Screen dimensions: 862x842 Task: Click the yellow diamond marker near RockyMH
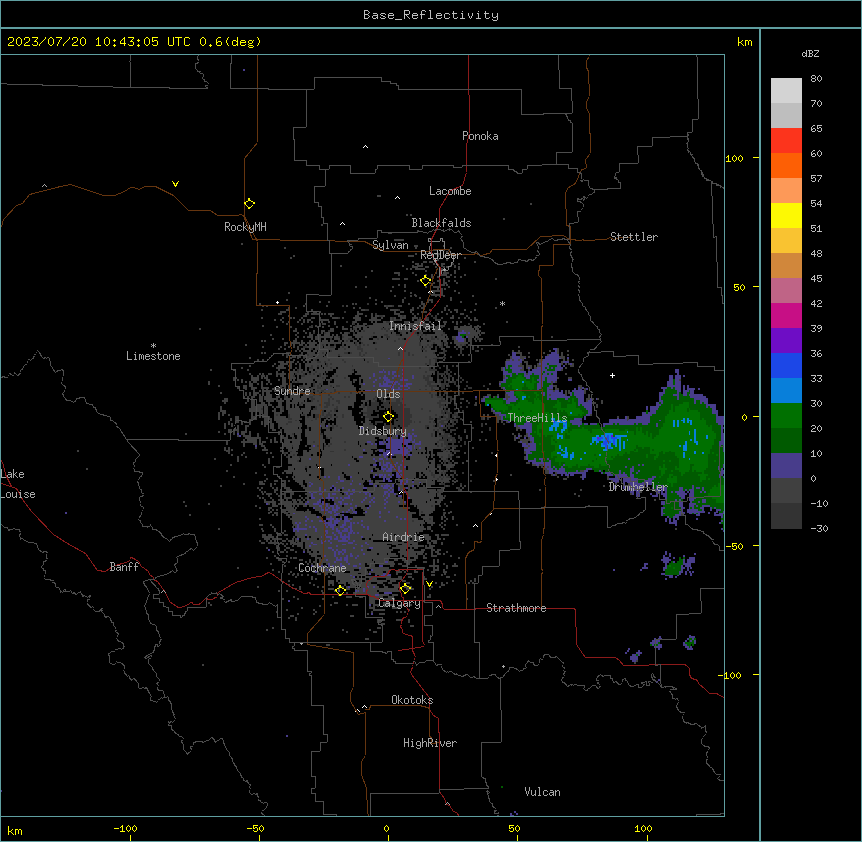[250, 204]
